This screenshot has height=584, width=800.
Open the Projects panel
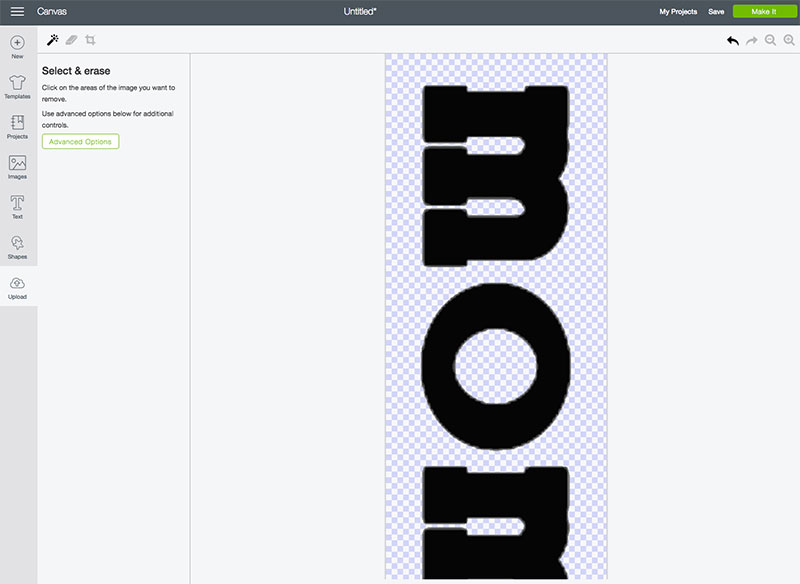[17, 127]
